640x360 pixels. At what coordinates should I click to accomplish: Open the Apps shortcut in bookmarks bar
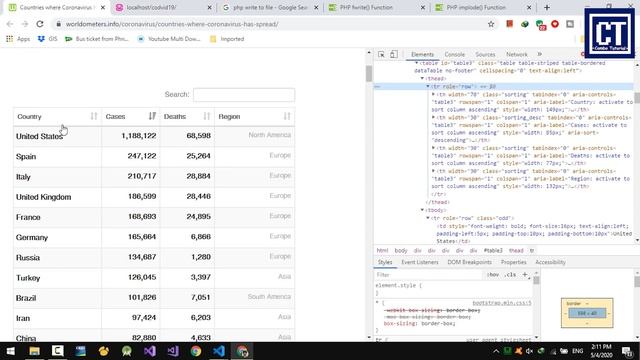point(18,39)
